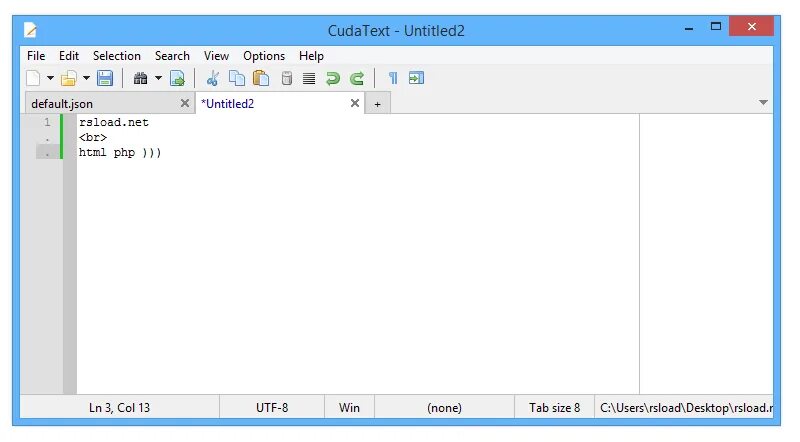Screen dimensions: 800x442
Task: Open the File menu
Action: pyautogui.click(x=36, y=56)
